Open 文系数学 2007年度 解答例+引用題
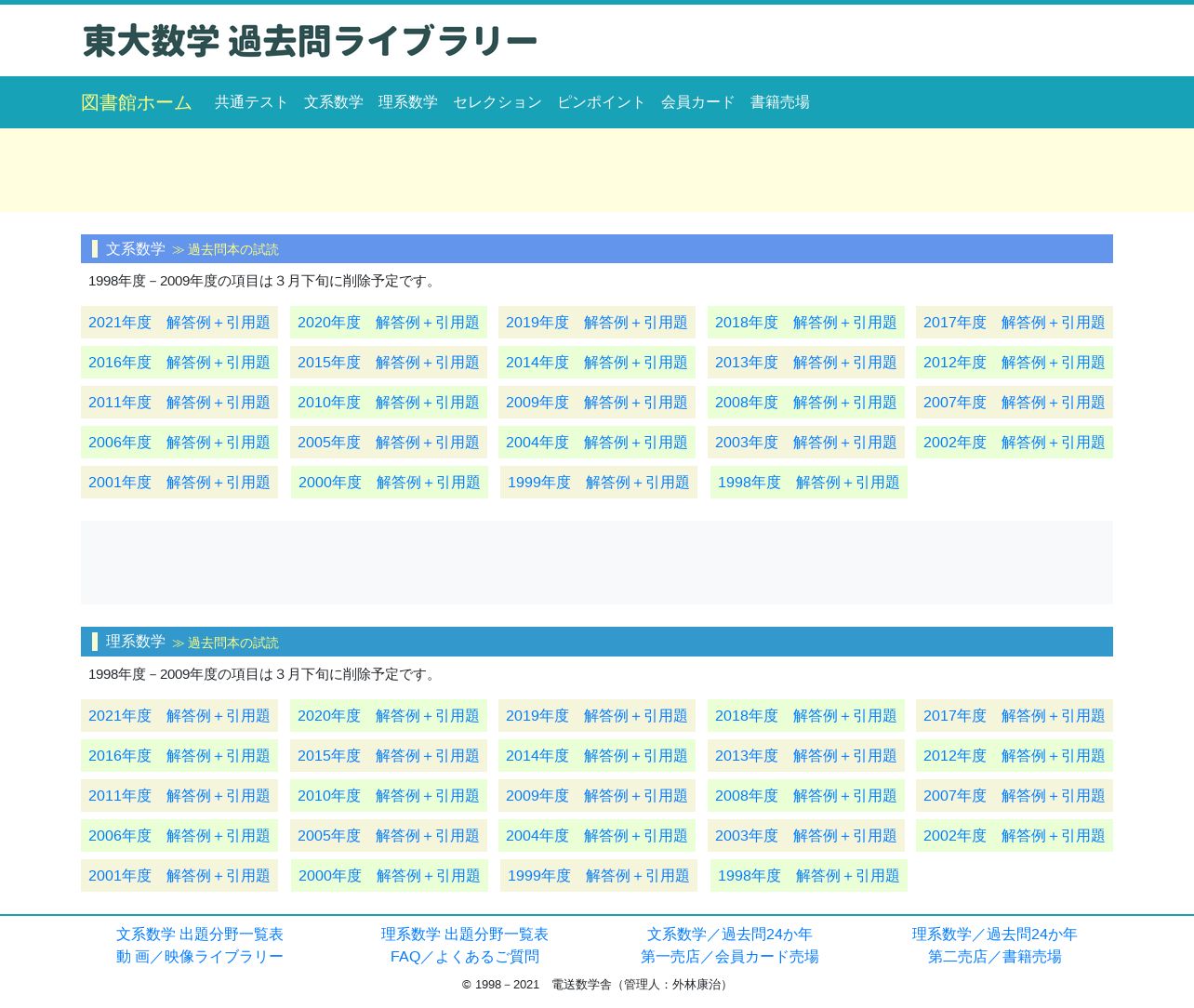1194x1008 pixels. [x=1015, y=403]
